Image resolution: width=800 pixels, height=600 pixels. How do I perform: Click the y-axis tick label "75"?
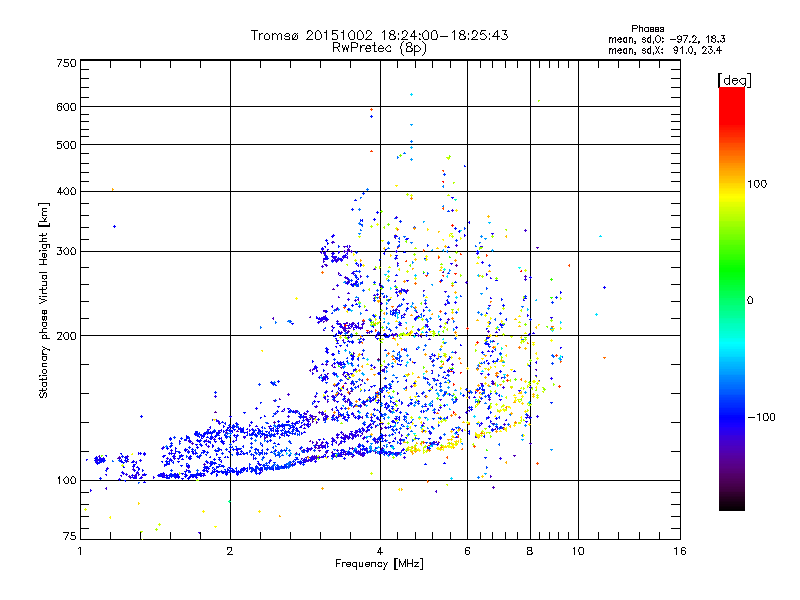[70, 536]
